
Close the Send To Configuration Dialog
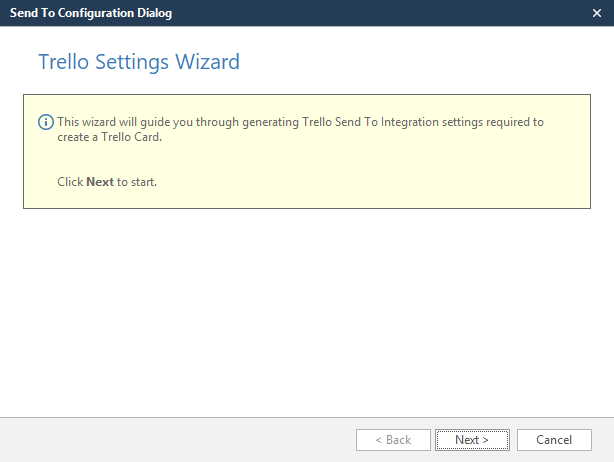(x=596, y=13)
